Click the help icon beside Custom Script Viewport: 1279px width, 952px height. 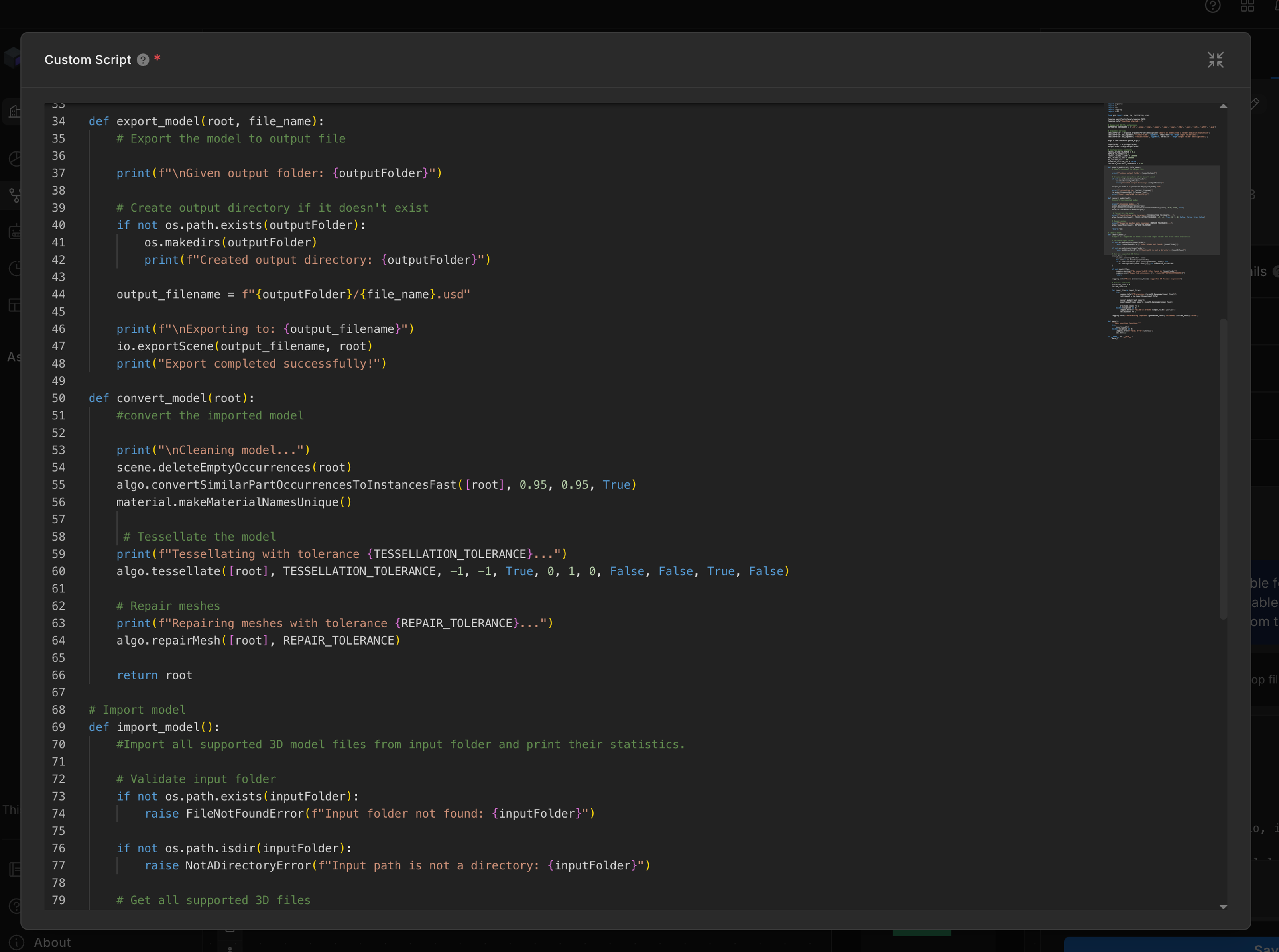[x=143, y=60]
